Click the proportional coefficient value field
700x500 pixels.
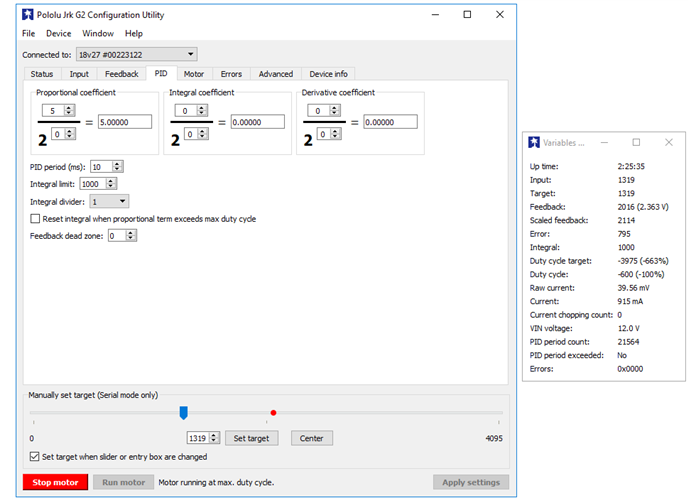(125, 122)
